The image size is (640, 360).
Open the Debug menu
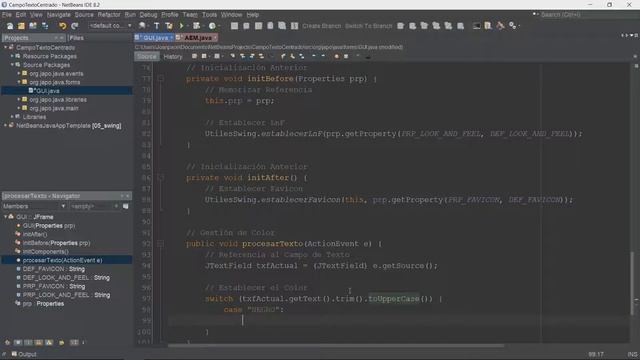click(148, 15)
